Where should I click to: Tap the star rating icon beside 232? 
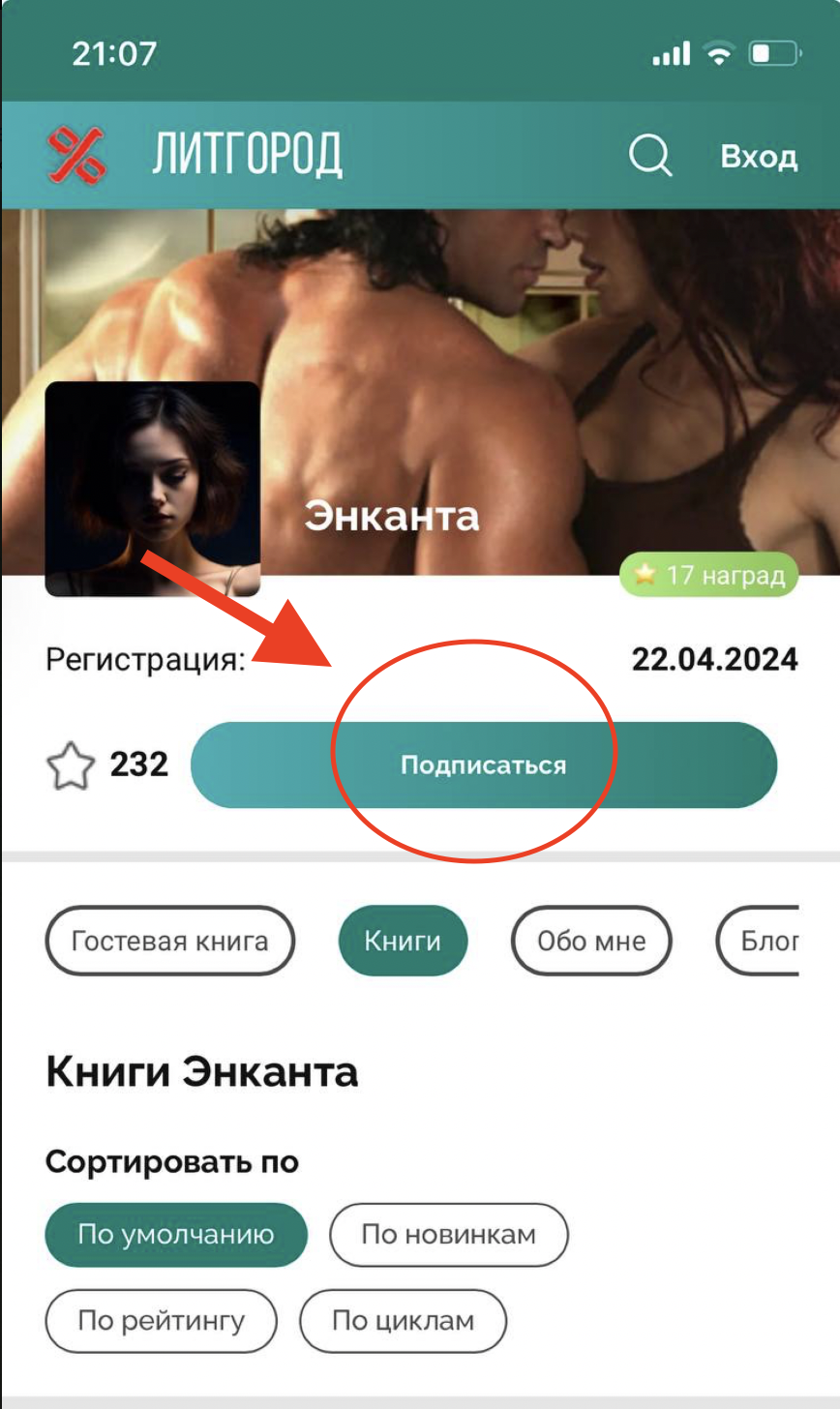(71, 766)
